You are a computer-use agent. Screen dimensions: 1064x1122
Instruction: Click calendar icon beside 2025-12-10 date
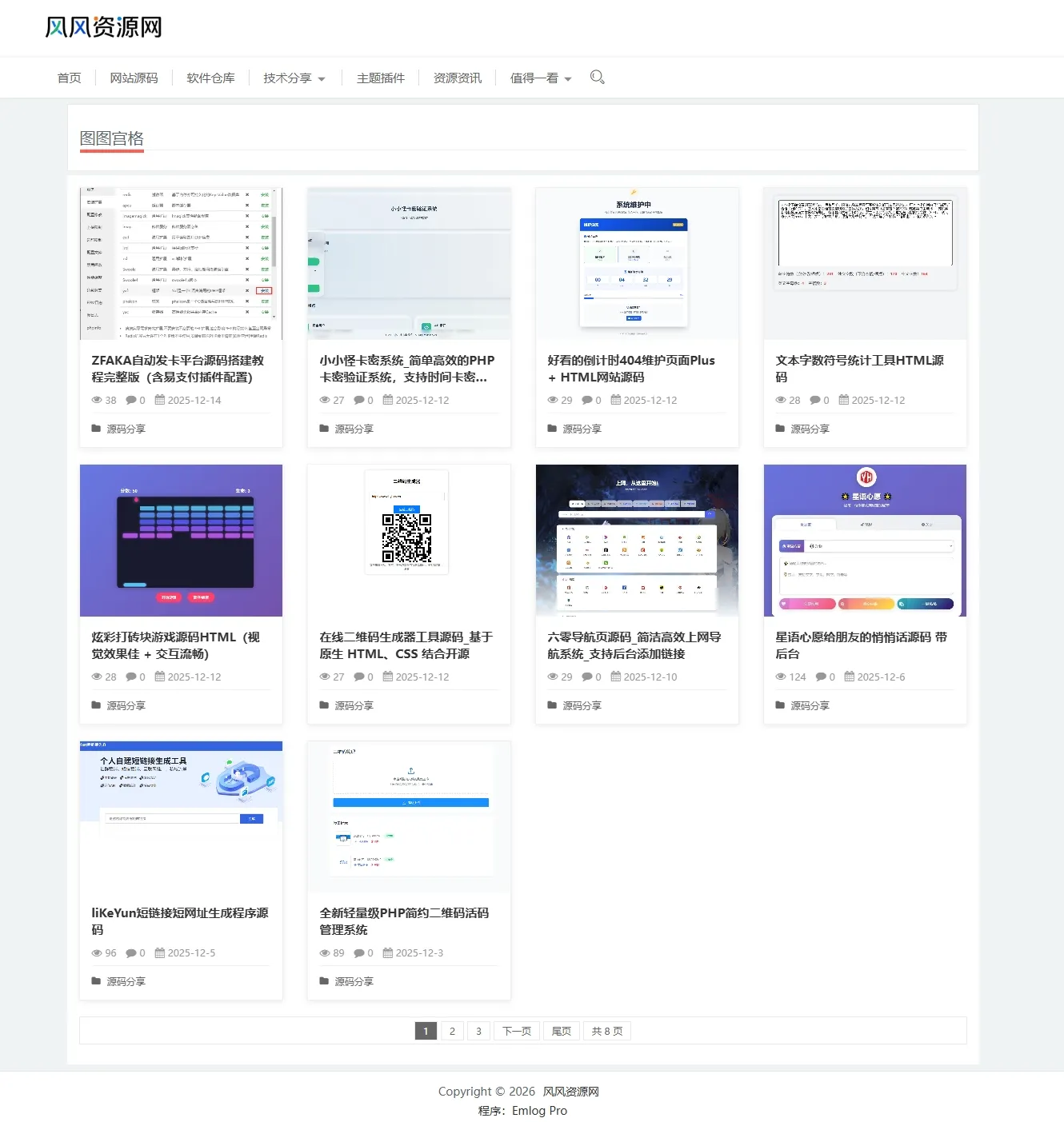(x=615, y=677)
